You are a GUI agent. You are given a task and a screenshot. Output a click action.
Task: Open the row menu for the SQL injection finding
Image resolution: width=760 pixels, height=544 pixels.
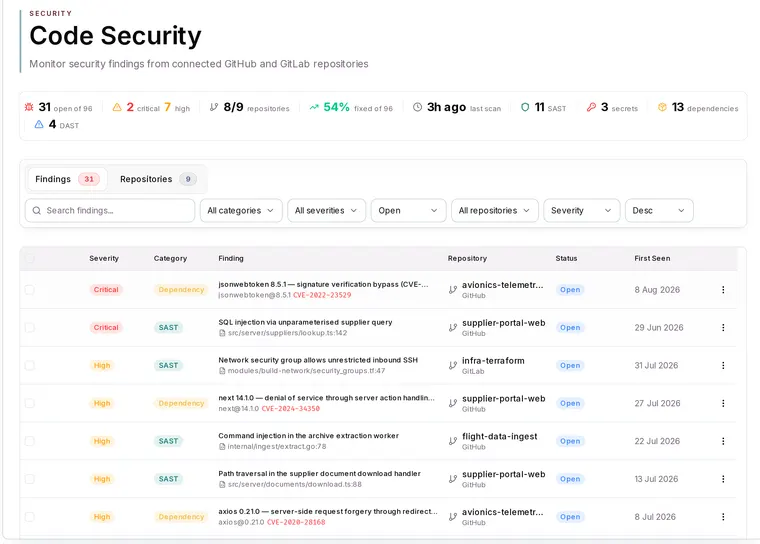click(x=723, y=327)
